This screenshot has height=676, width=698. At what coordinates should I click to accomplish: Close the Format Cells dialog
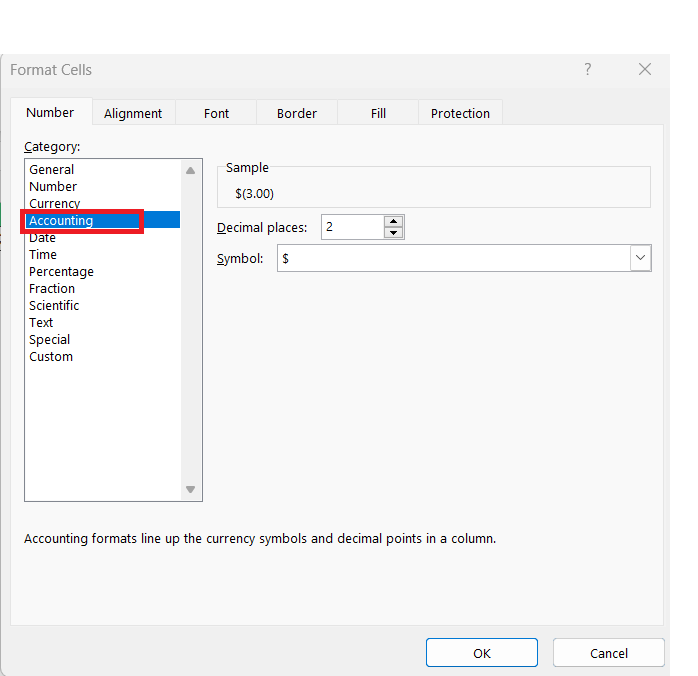point(645,69)
